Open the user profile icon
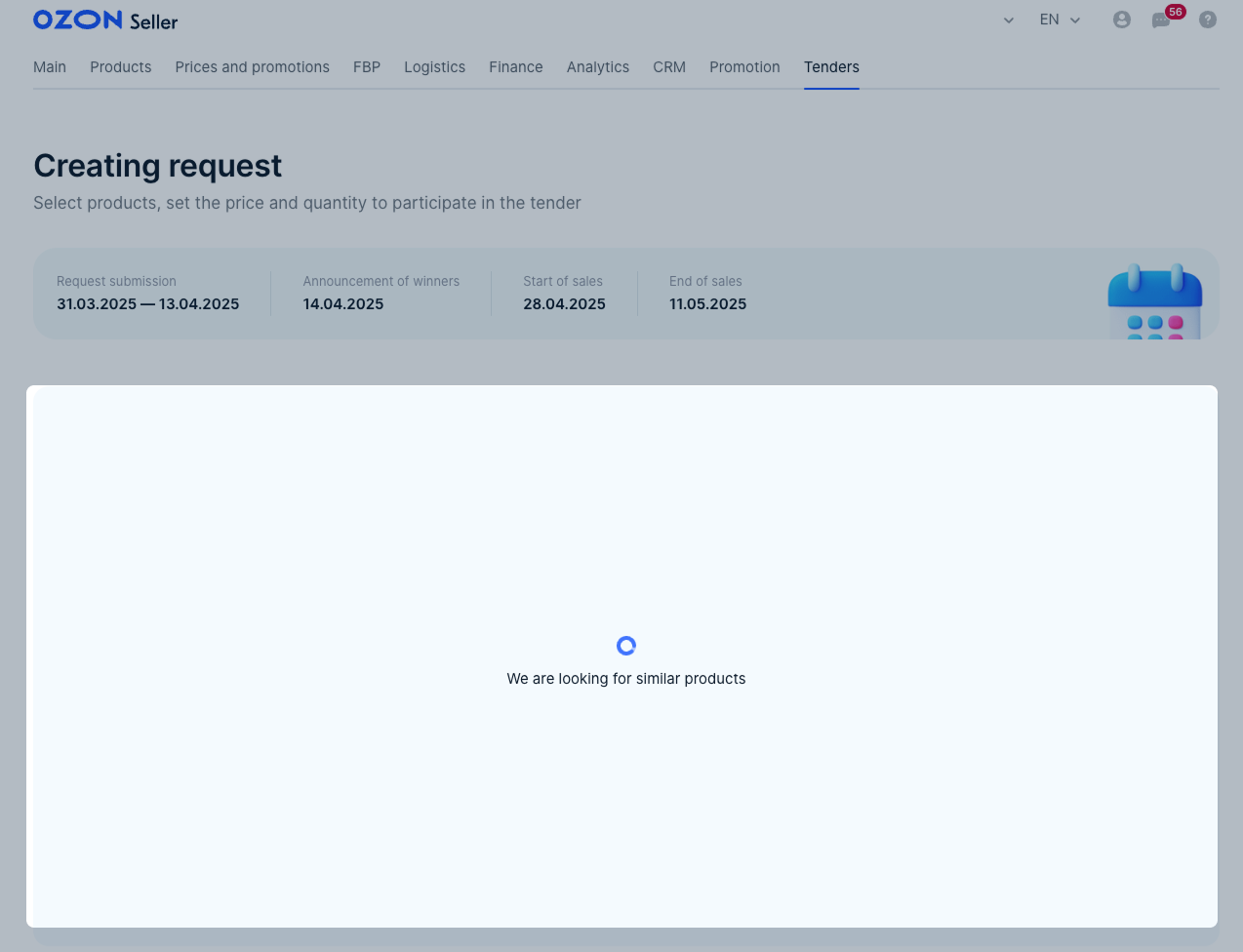This screenshot has width=1243, height=952. 1122,20
